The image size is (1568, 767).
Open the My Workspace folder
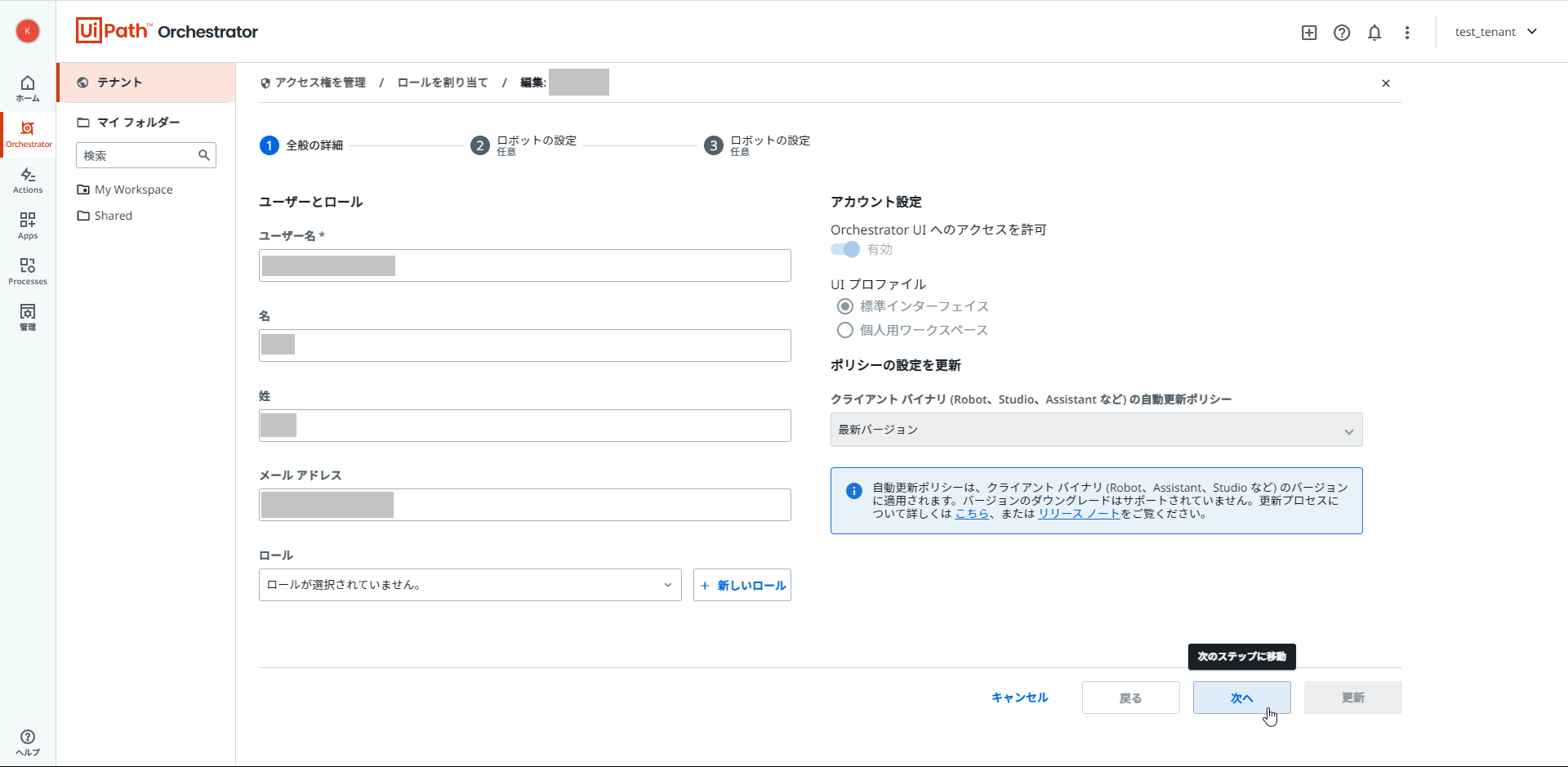pyautogui.click(x=125, y=190)
